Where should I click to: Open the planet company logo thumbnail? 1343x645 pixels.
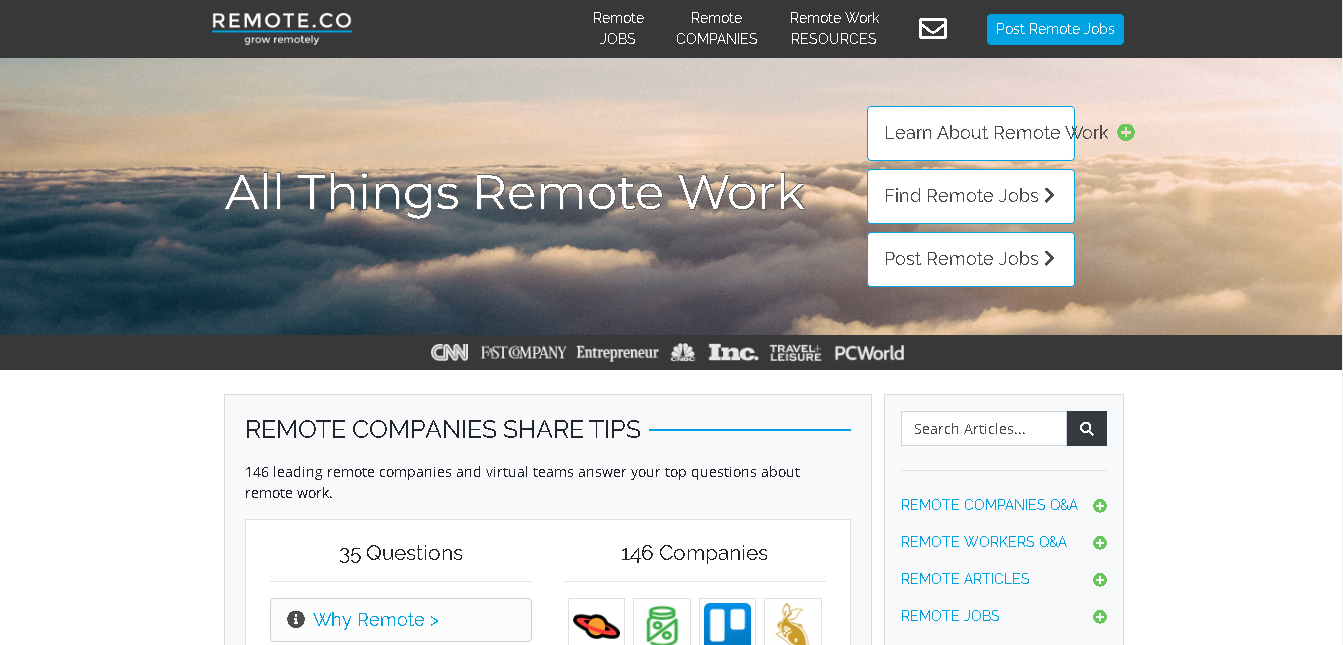click(596, 622)
